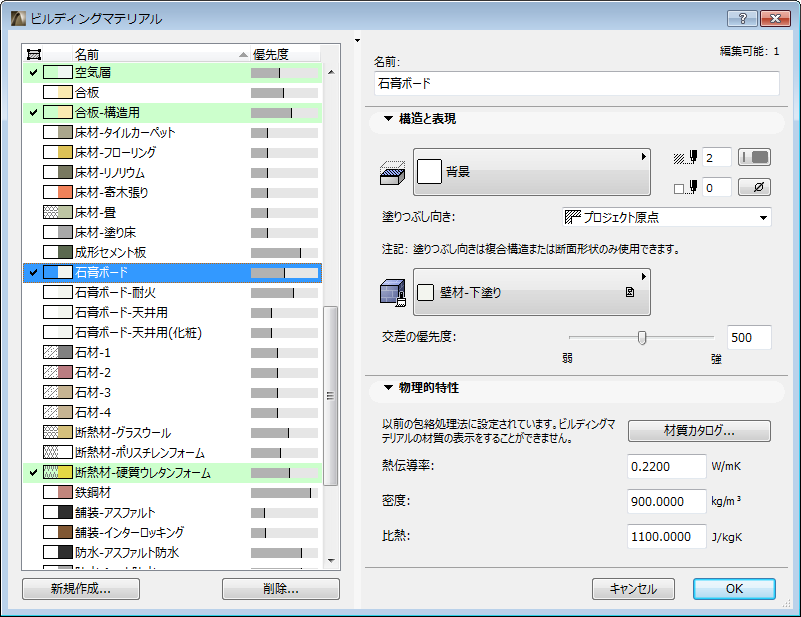
Task: Sort list by 優先度 column header
Action: 285,54
